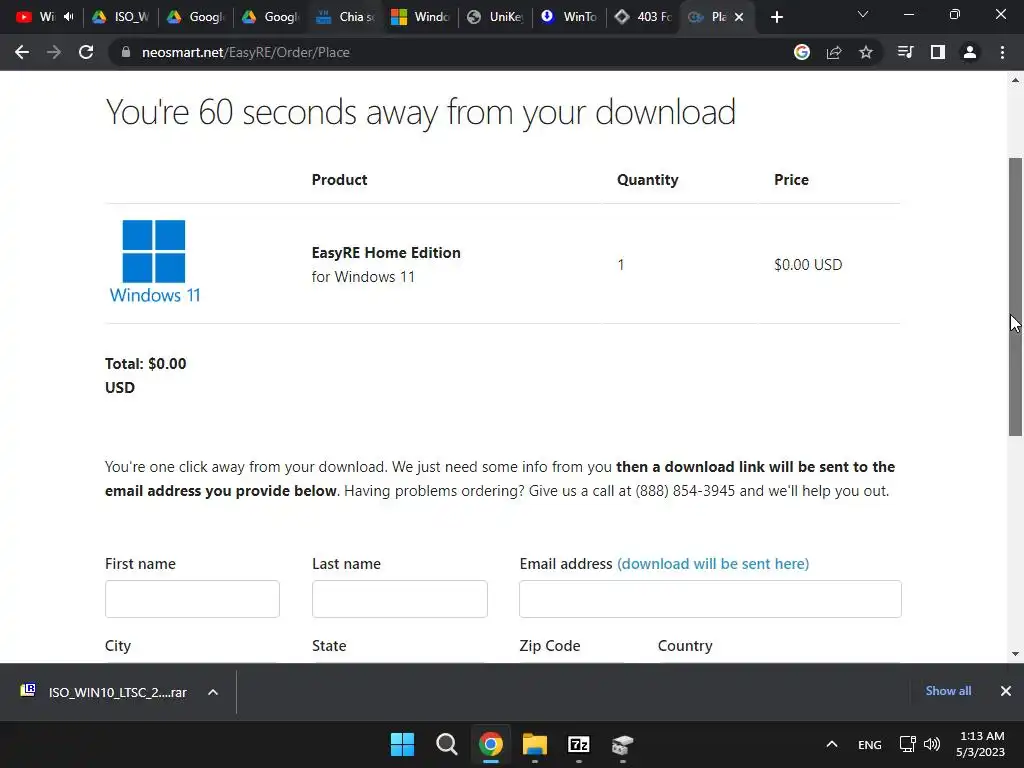Click the browser forward arrow
This screenshot has width=1024, height=768.
pyautogui.click(x=54, y=52)
